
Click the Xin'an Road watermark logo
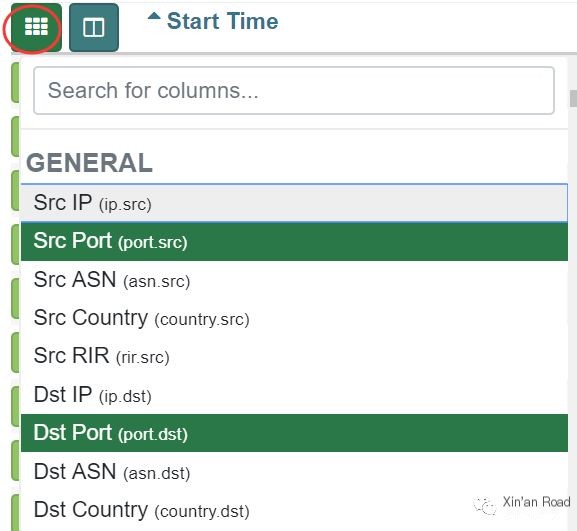click(x=485, y=506)
